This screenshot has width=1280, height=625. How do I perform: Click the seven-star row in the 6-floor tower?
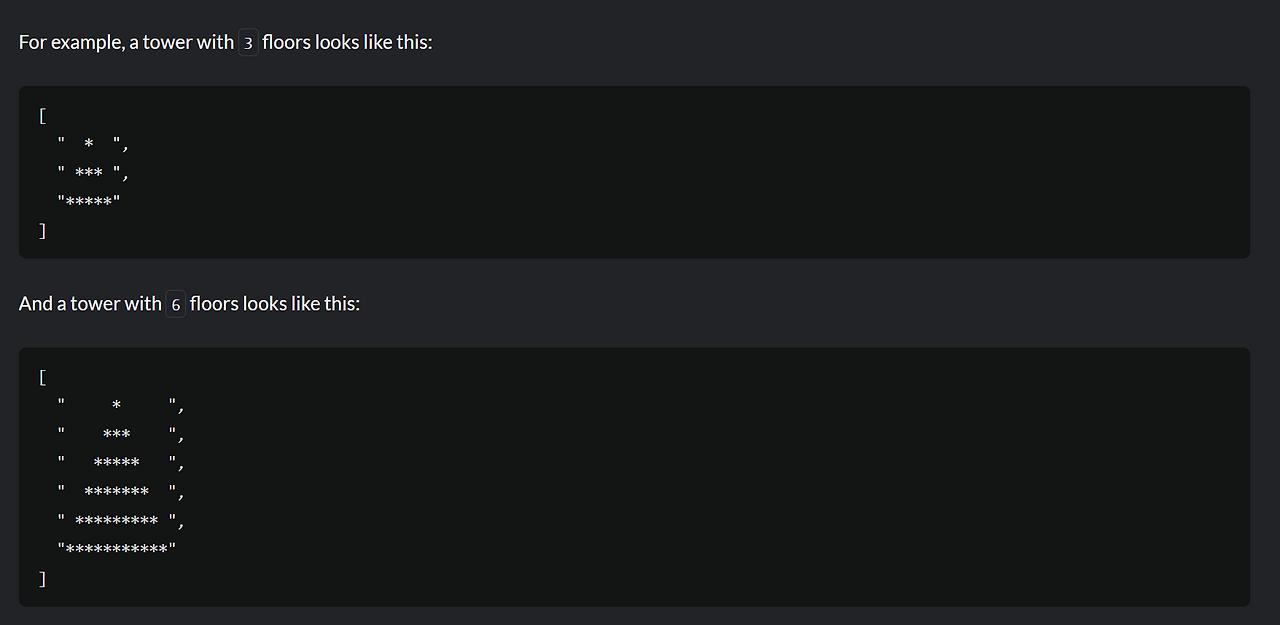(x=121, y=492)
